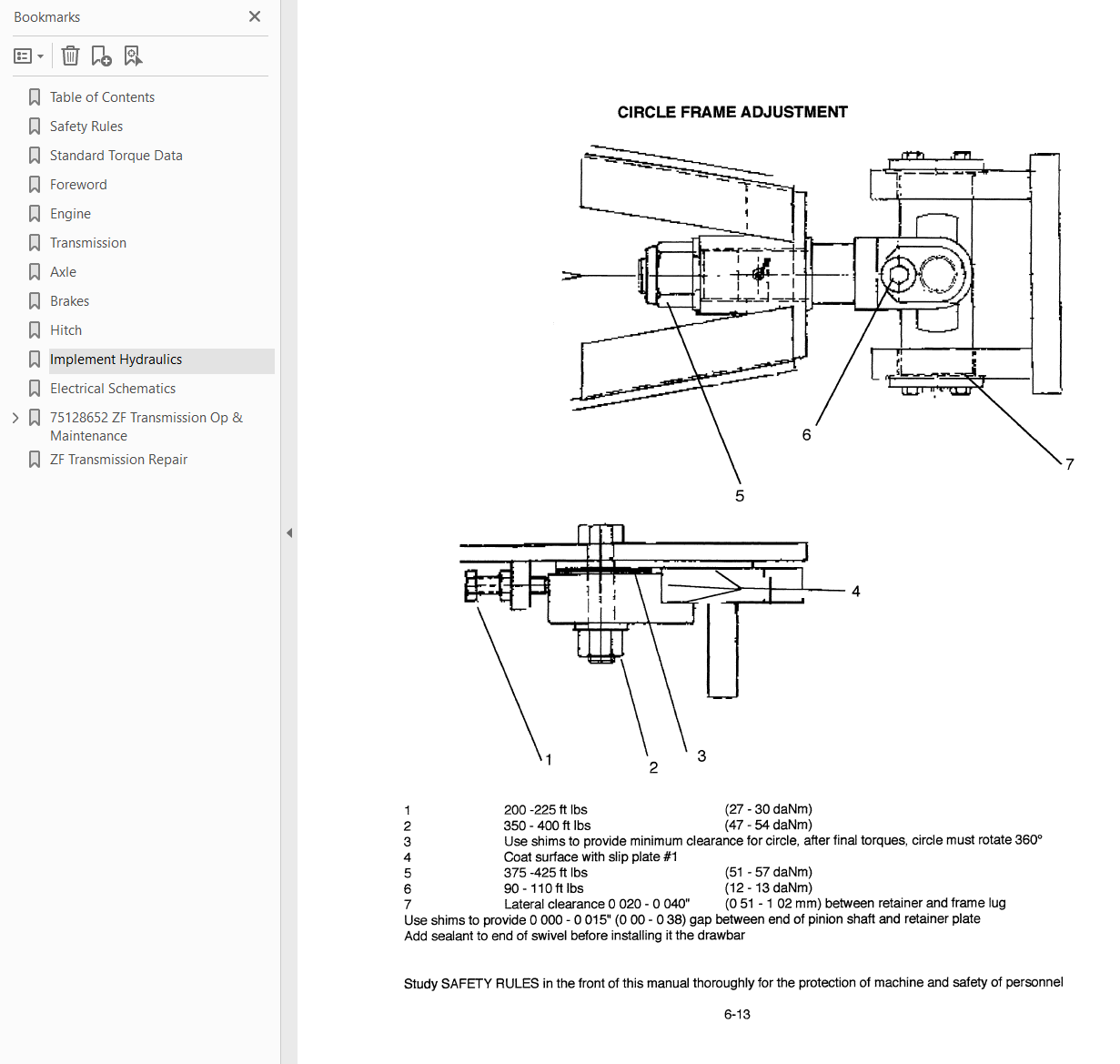Open 75128652 ZF Transmission Op & Maintenance bookmark

[146, 427]
